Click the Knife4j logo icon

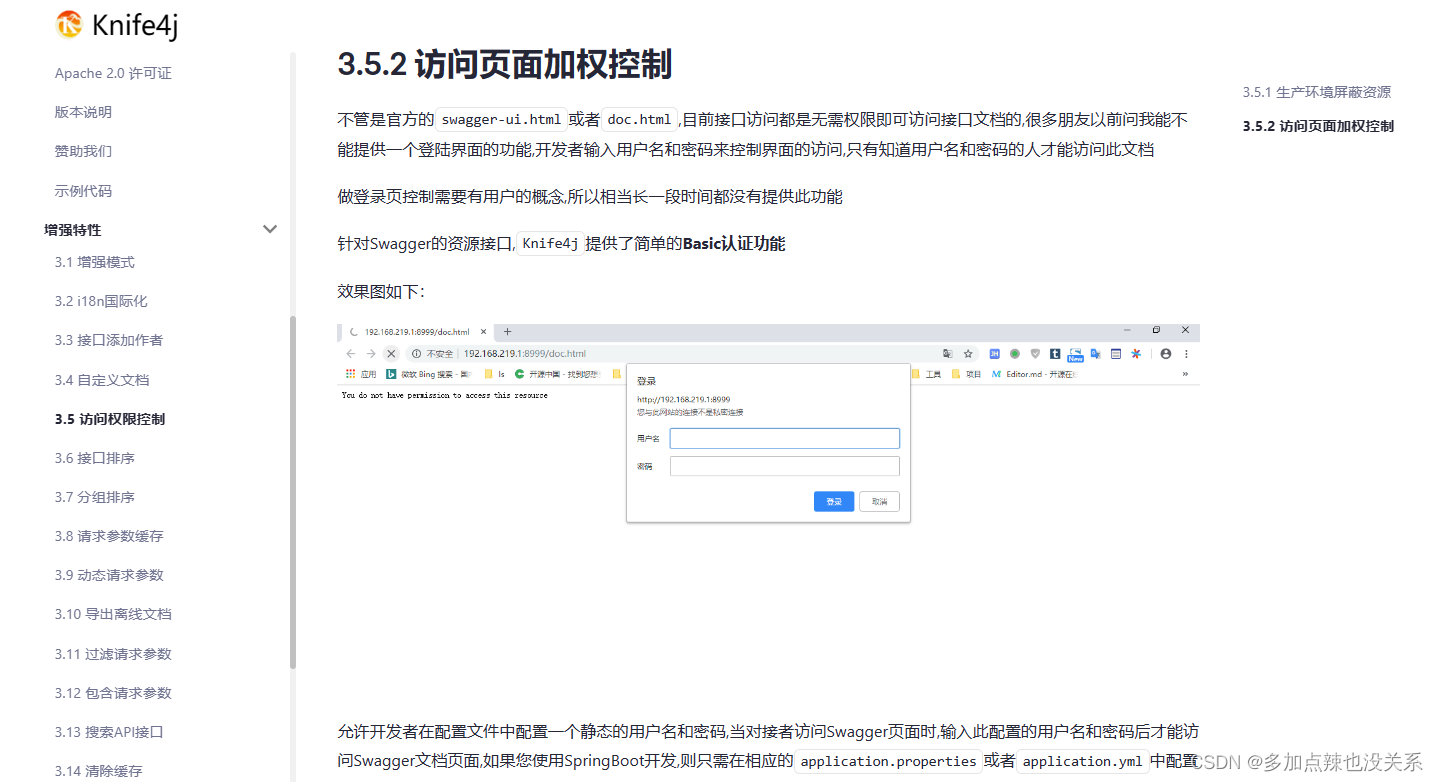[x=69, y=25]
